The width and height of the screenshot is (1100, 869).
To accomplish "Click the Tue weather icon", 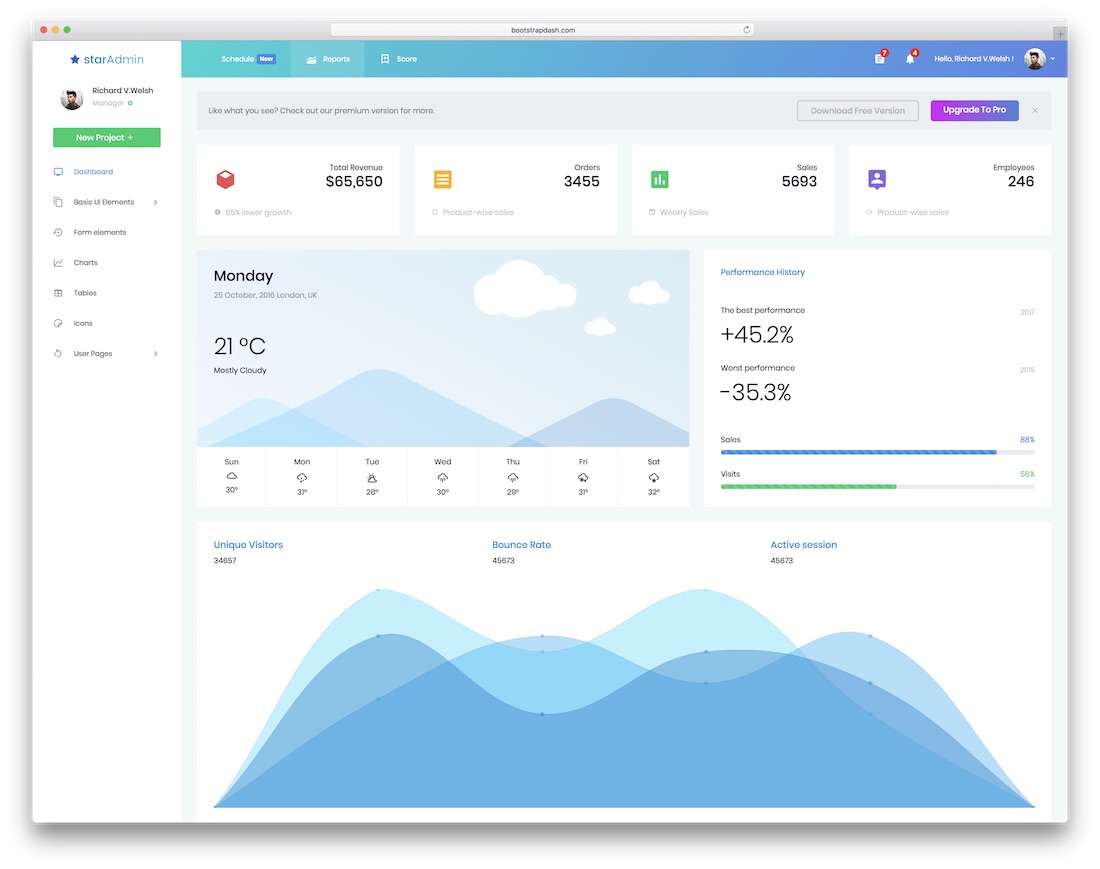I will tap(372, 478).
